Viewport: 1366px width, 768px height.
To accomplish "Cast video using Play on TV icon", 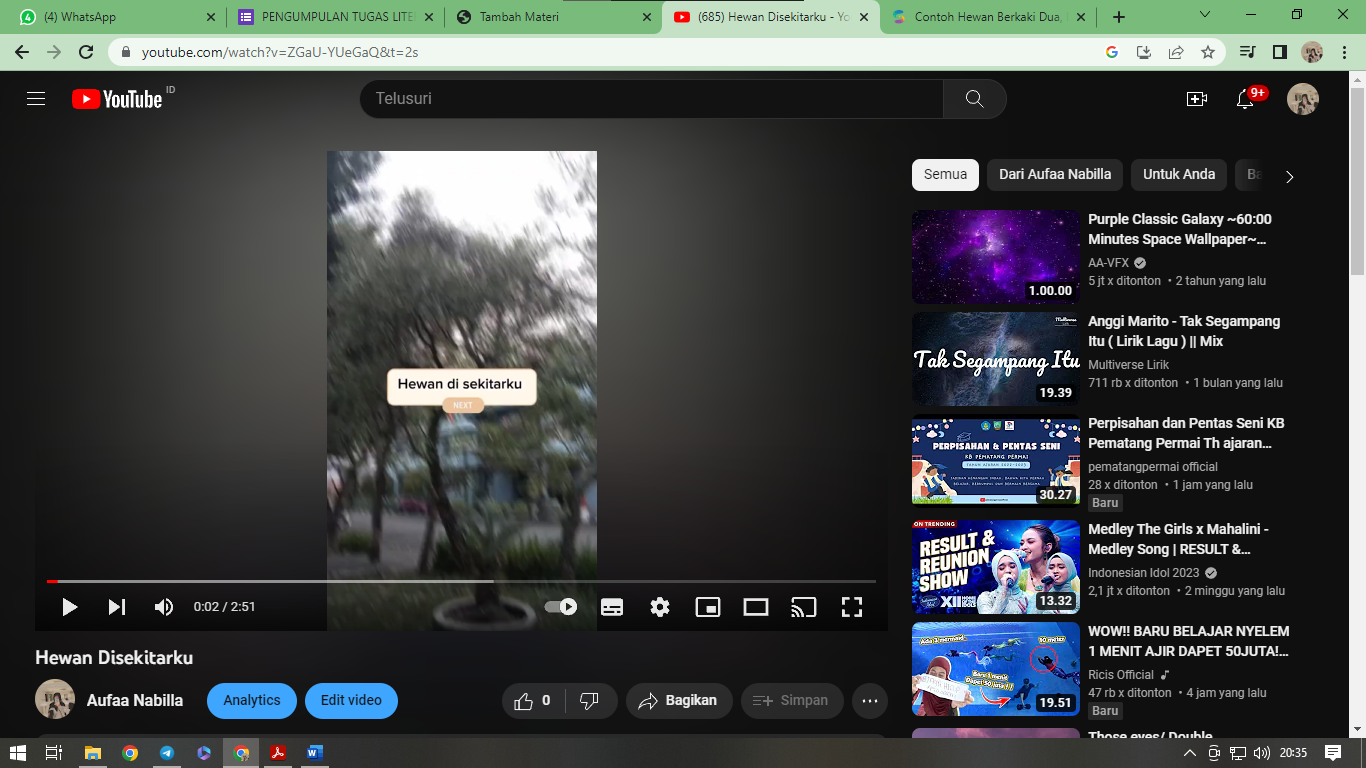I will click(803, 607).
